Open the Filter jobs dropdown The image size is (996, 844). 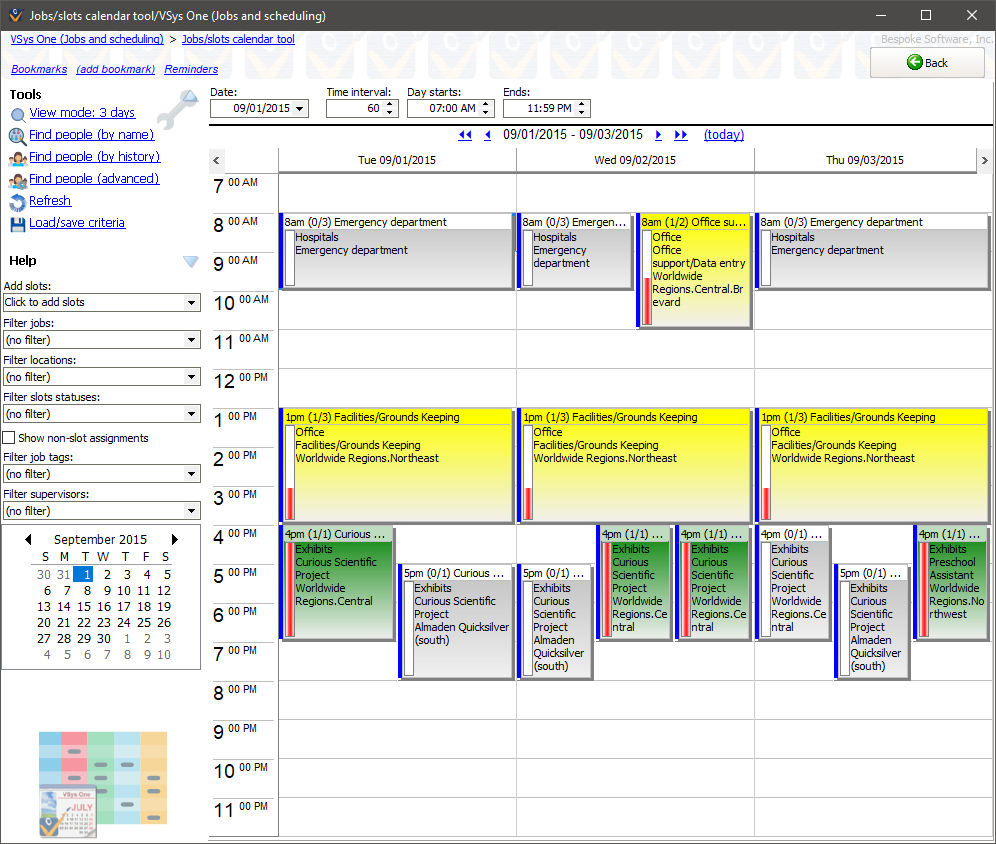(190, 339)
